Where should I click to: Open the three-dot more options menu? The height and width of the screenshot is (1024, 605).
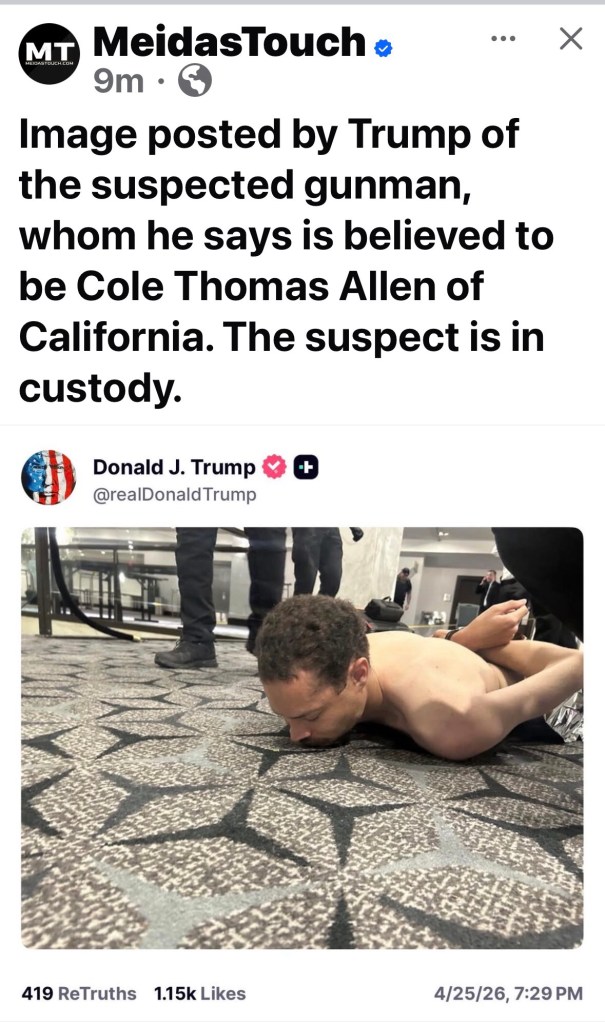pos(503,39)
